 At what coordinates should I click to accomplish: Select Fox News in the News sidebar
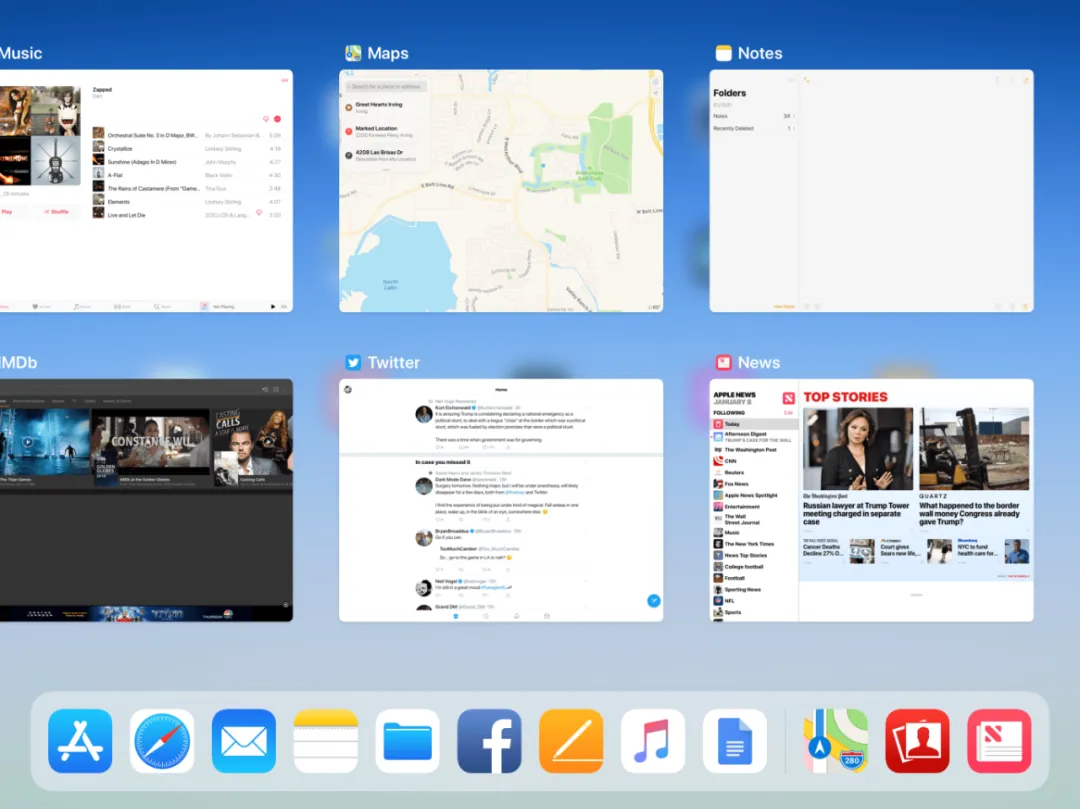click(x=754, y=484)
